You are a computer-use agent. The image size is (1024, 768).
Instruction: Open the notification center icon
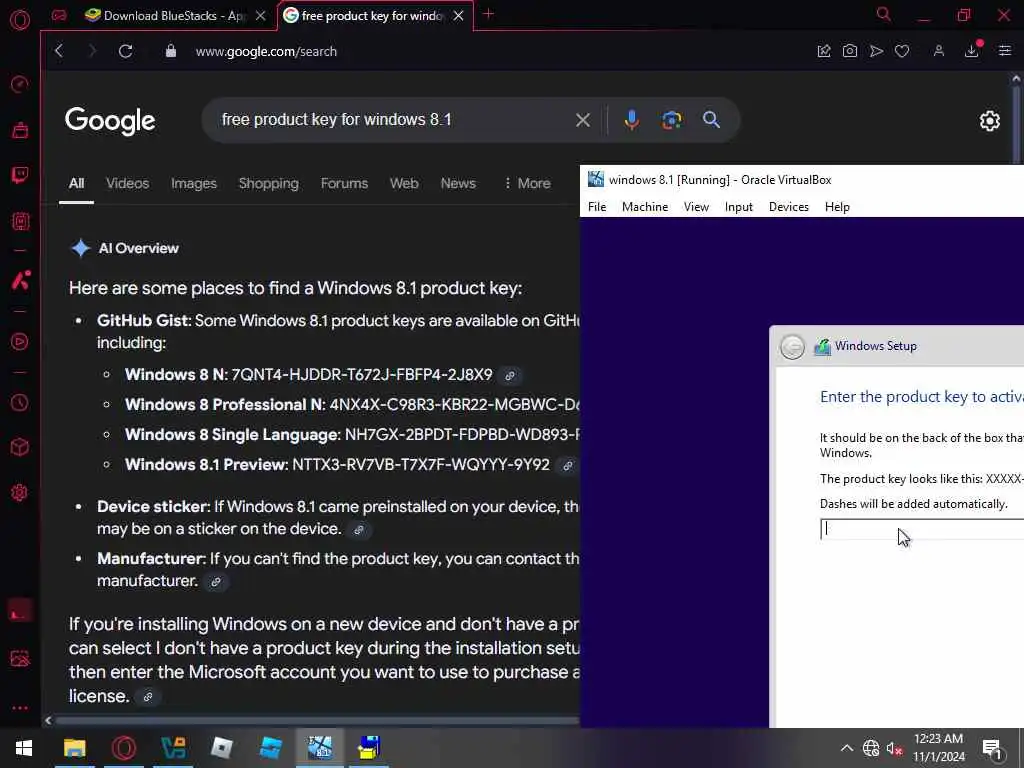pyautogui.click(x=992, y=748)
